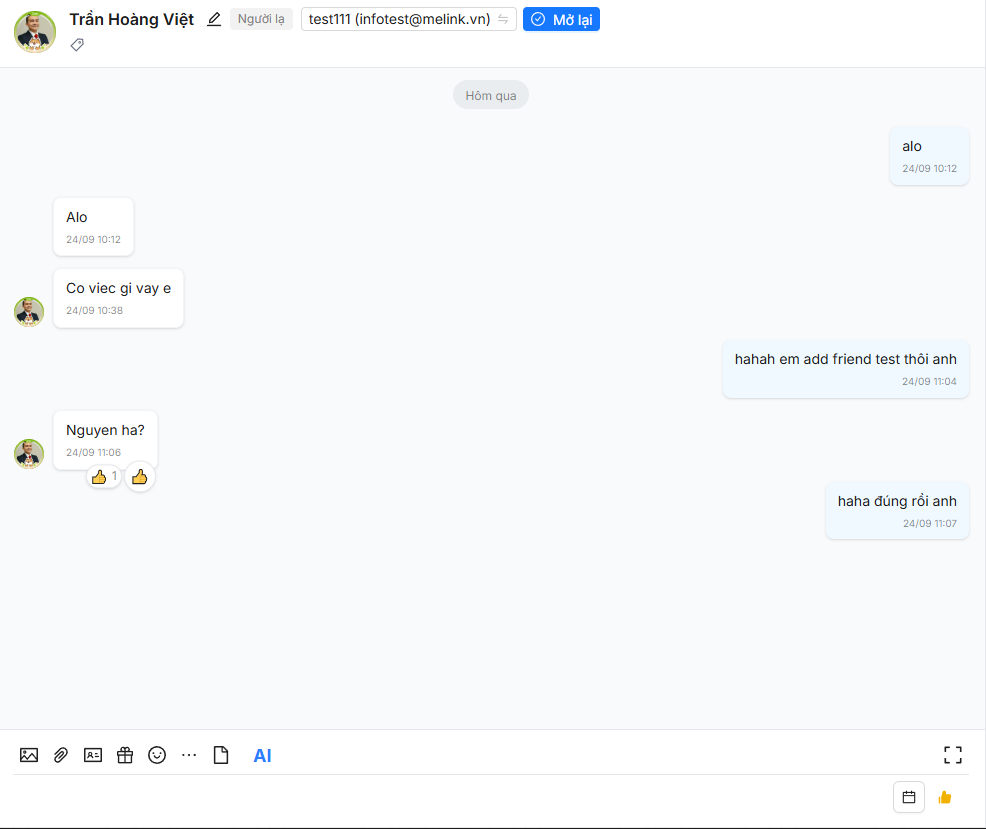
Task: Open the test111 account switcher
Action: click(x=409, y=19)
